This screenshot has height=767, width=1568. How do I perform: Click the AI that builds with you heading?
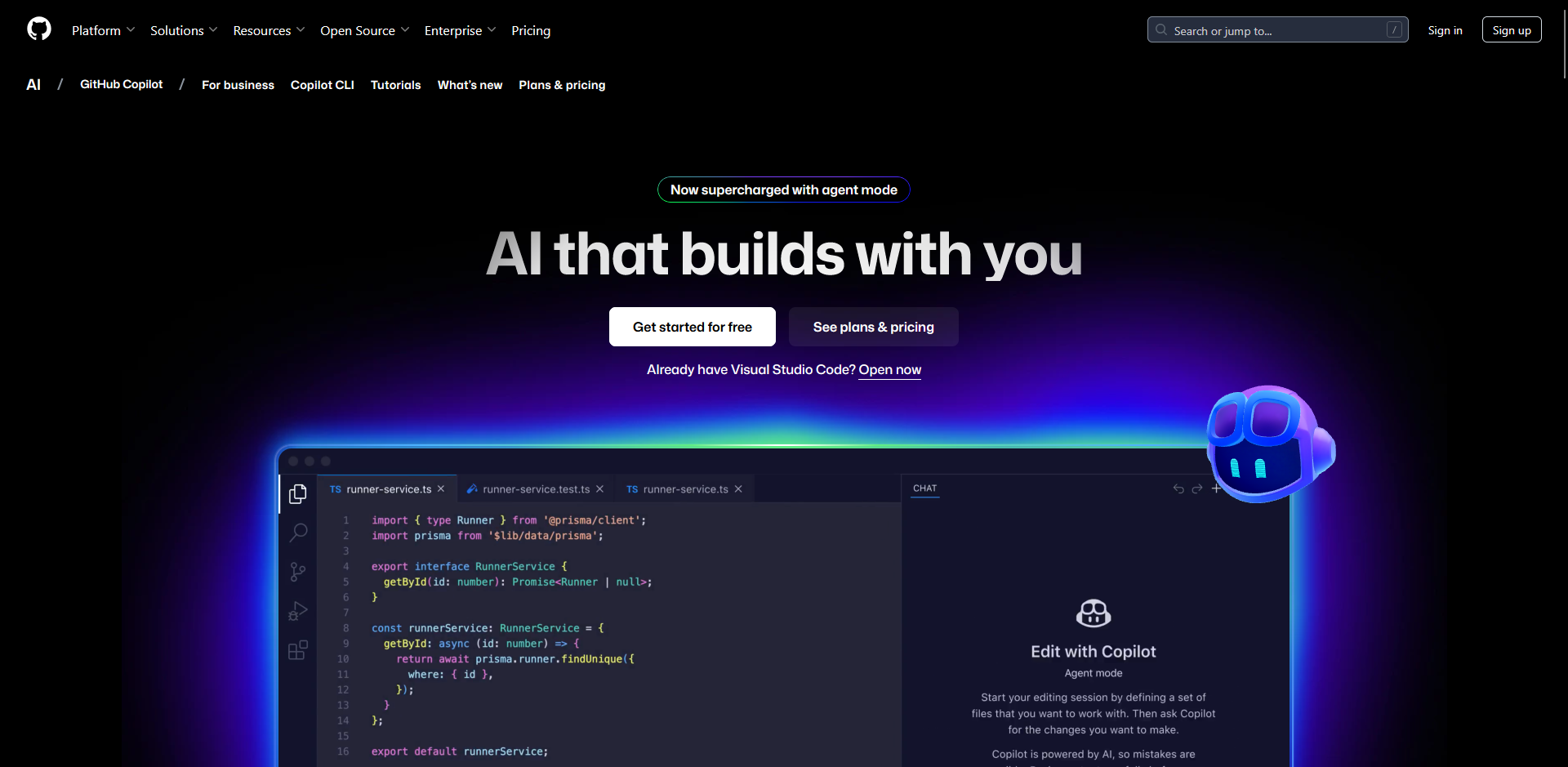784,254
